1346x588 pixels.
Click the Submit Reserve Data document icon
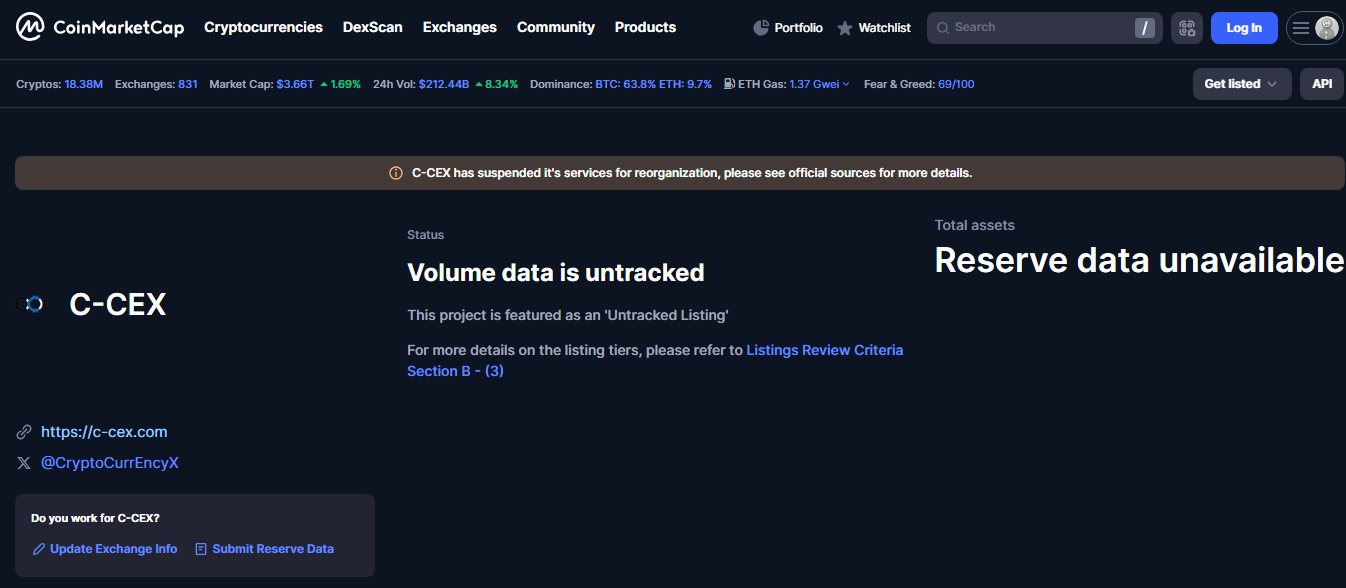201,549
